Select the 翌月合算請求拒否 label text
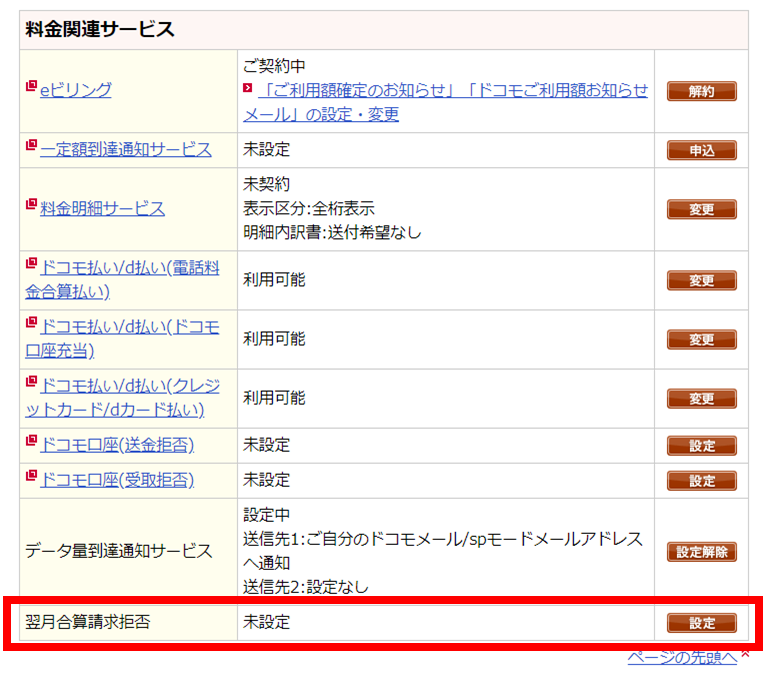 pos(88,622)
